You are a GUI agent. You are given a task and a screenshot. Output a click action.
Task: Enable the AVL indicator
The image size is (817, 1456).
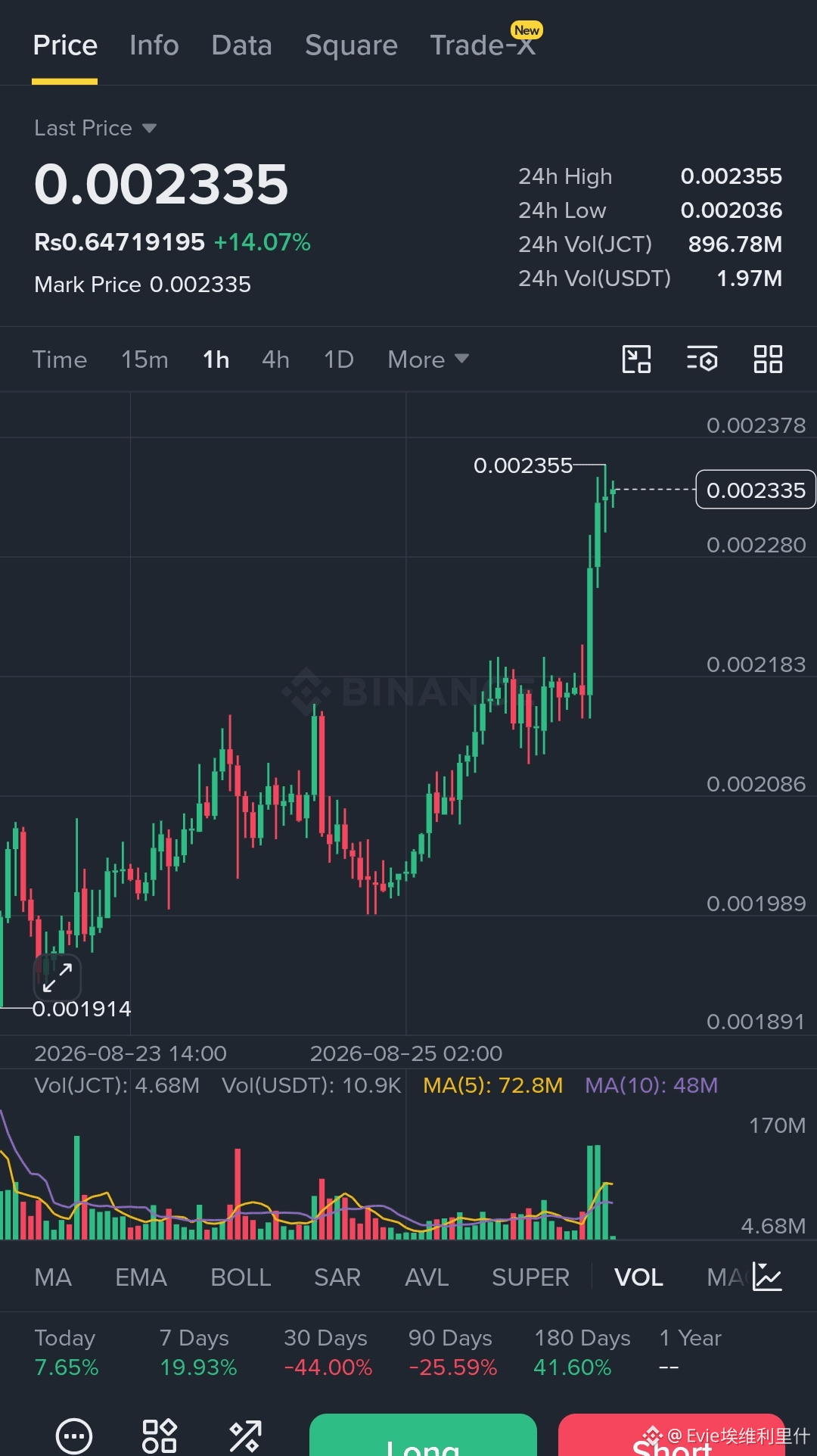(x=427, y=1277)
